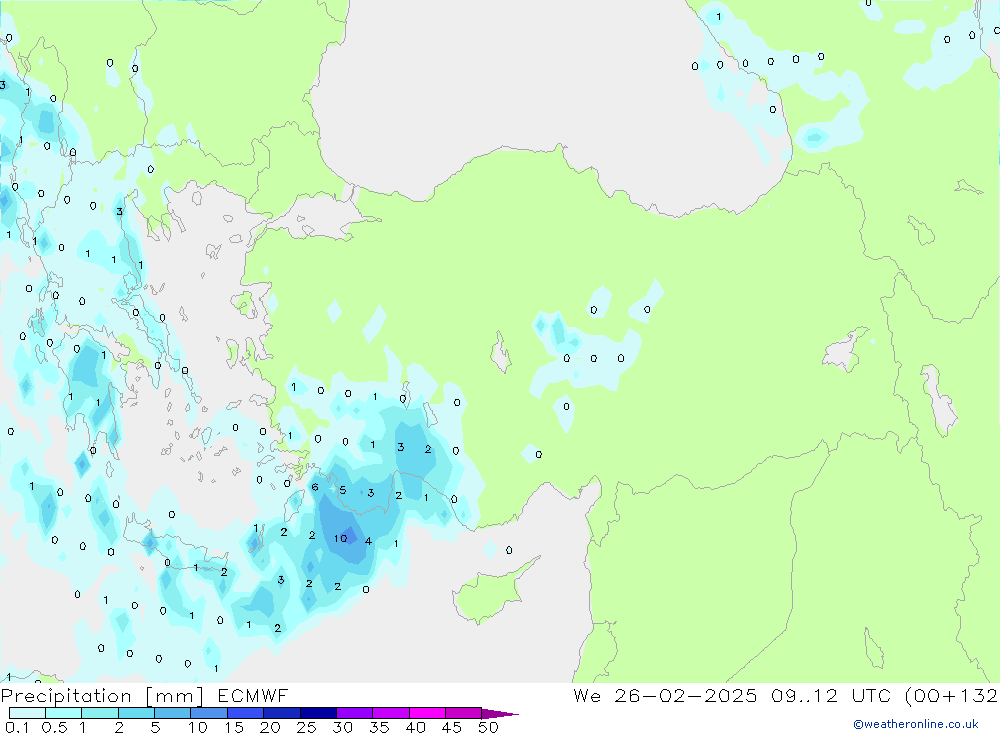Click the 40–45 mm legend color swatch

427,713
